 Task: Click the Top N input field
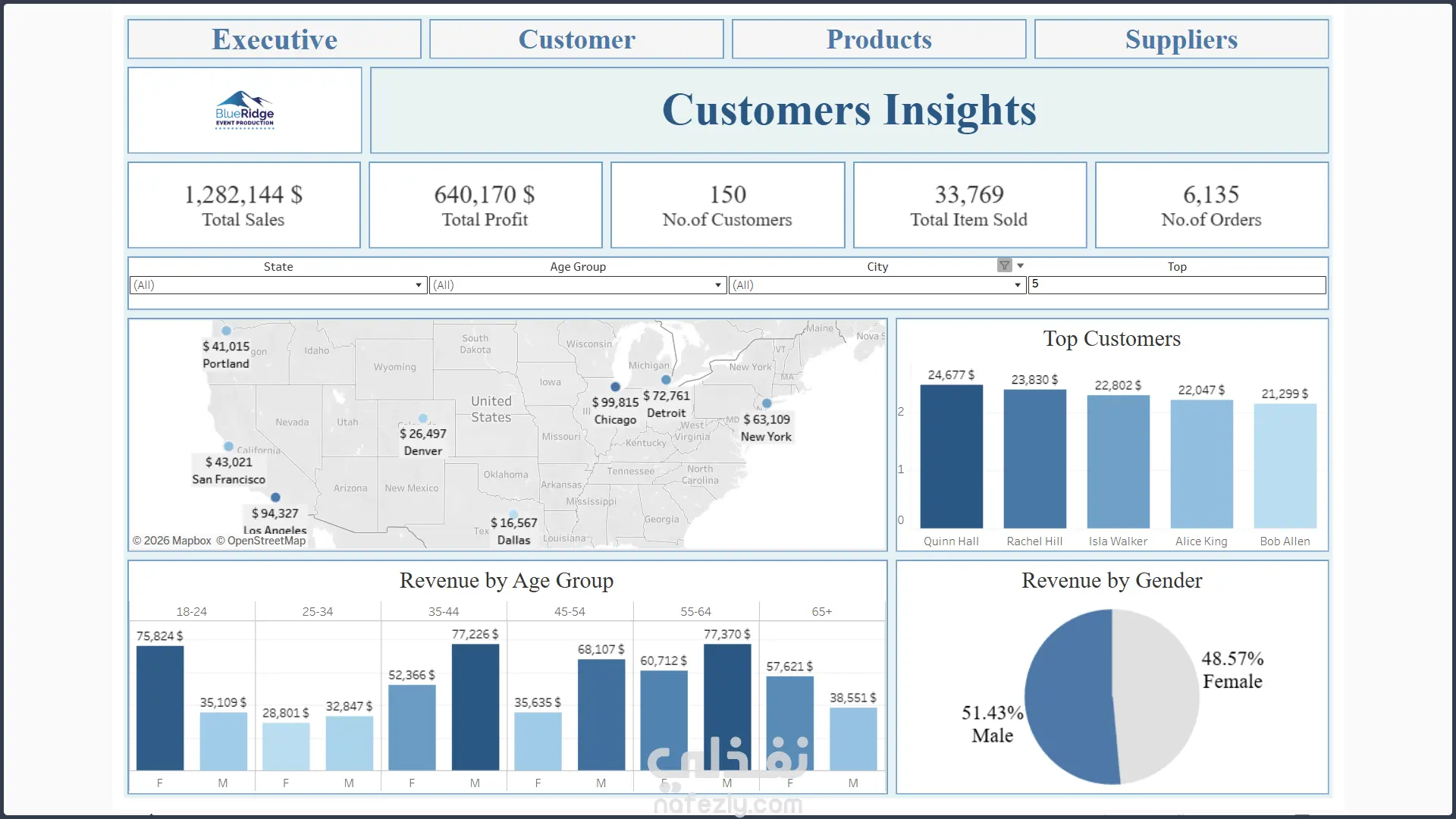(x=1176, y=285)
